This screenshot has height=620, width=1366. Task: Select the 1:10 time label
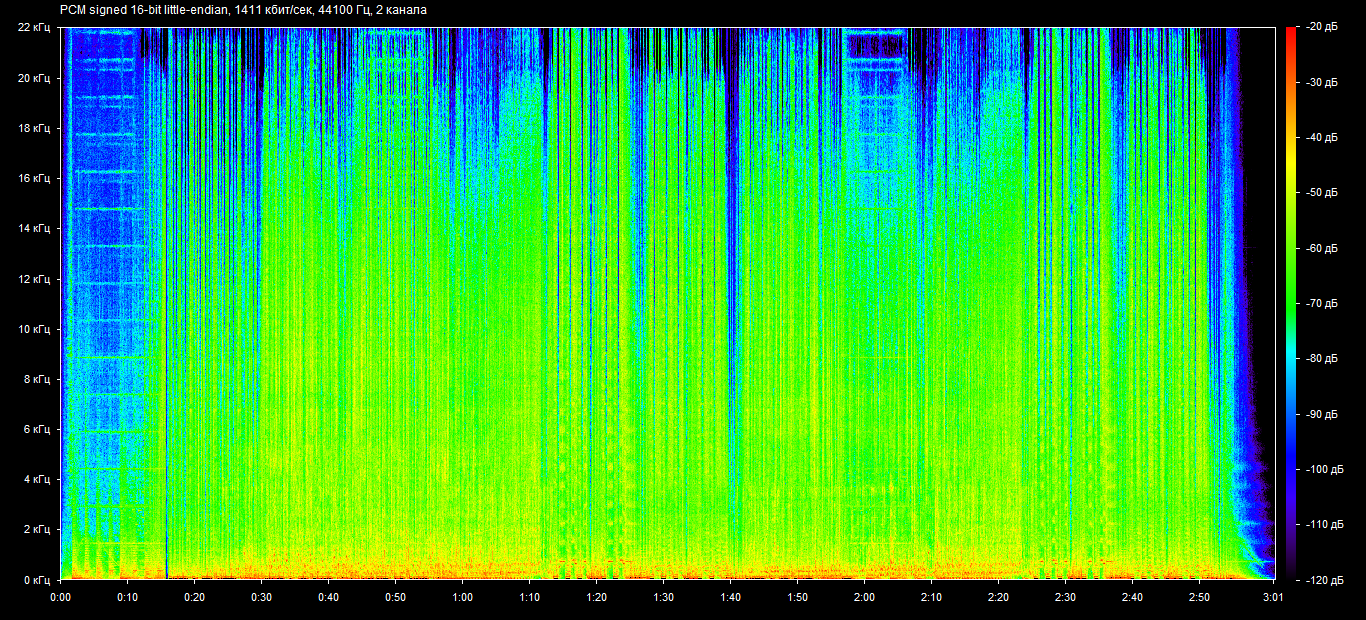(x=529, y=597)
